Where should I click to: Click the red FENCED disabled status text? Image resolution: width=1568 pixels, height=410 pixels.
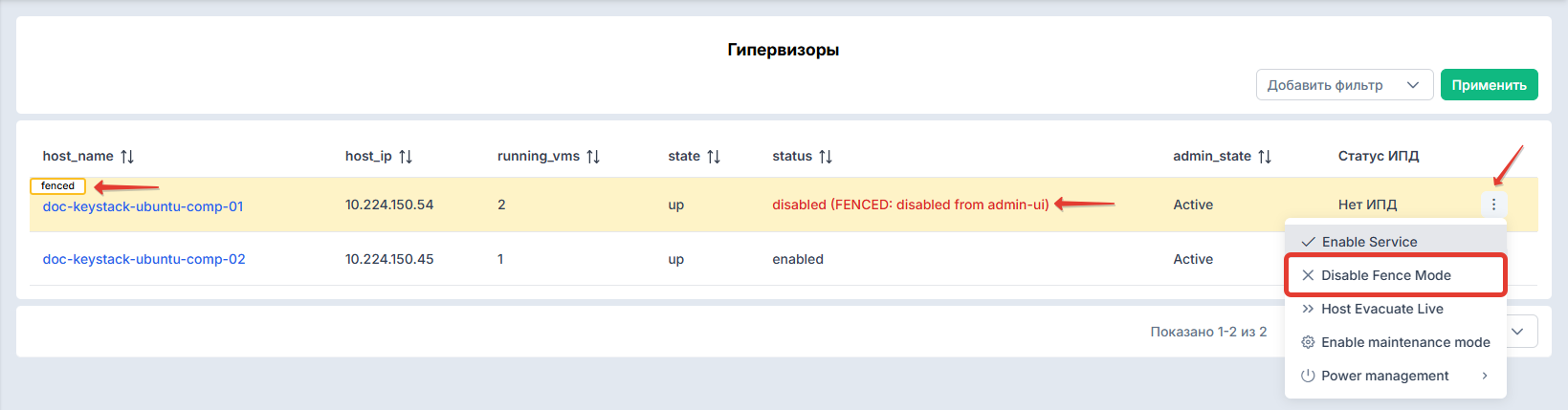tap(911, 205)
